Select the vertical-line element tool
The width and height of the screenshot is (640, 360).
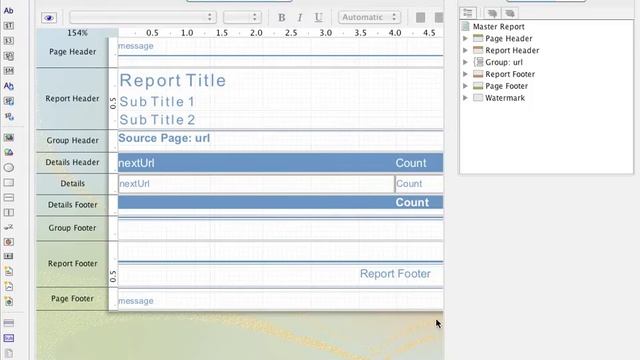point(9,213)
